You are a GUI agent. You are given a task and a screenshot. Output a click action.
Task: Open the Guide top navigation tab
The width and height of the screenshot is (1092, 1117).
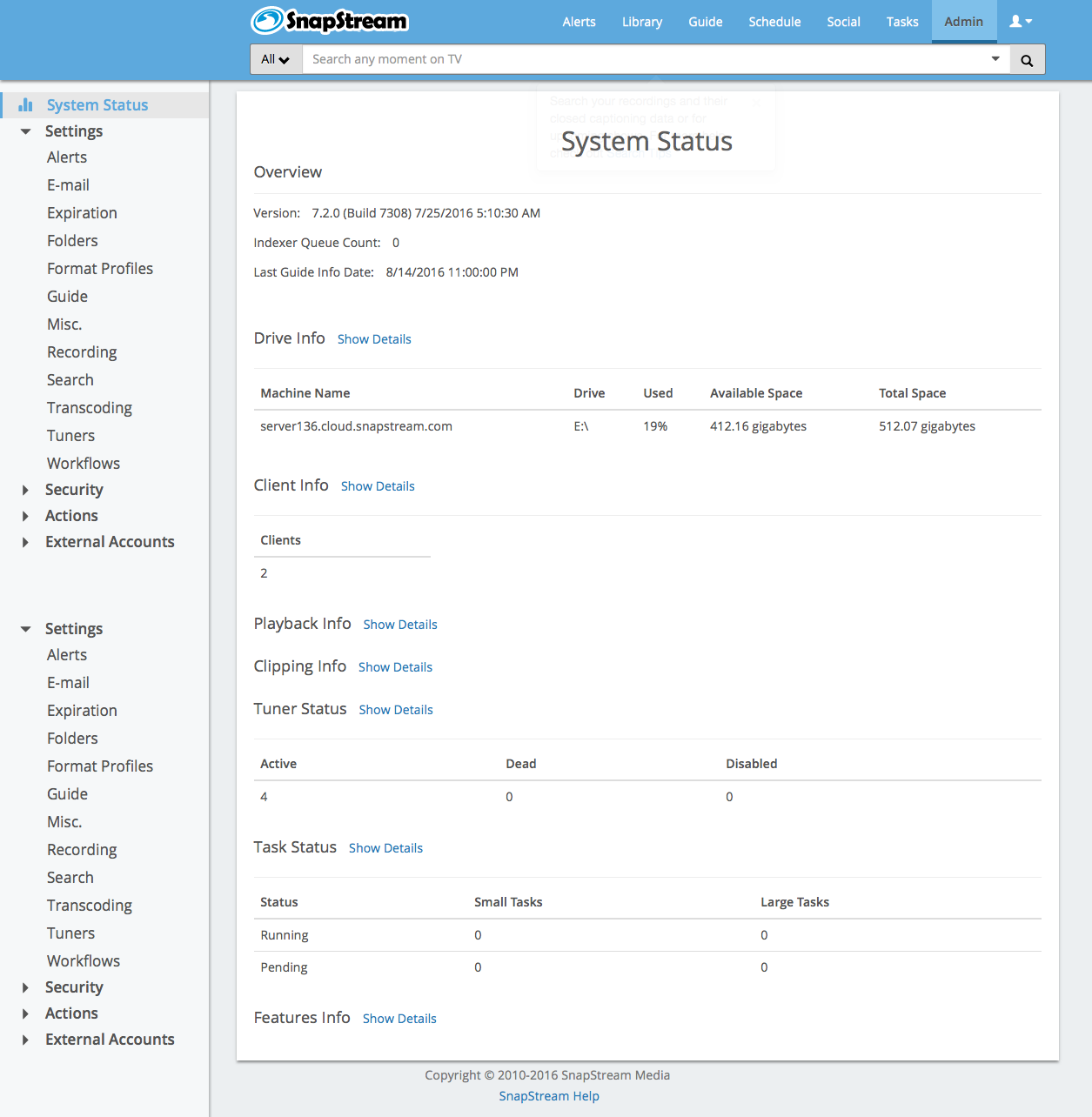pos(706,22)
